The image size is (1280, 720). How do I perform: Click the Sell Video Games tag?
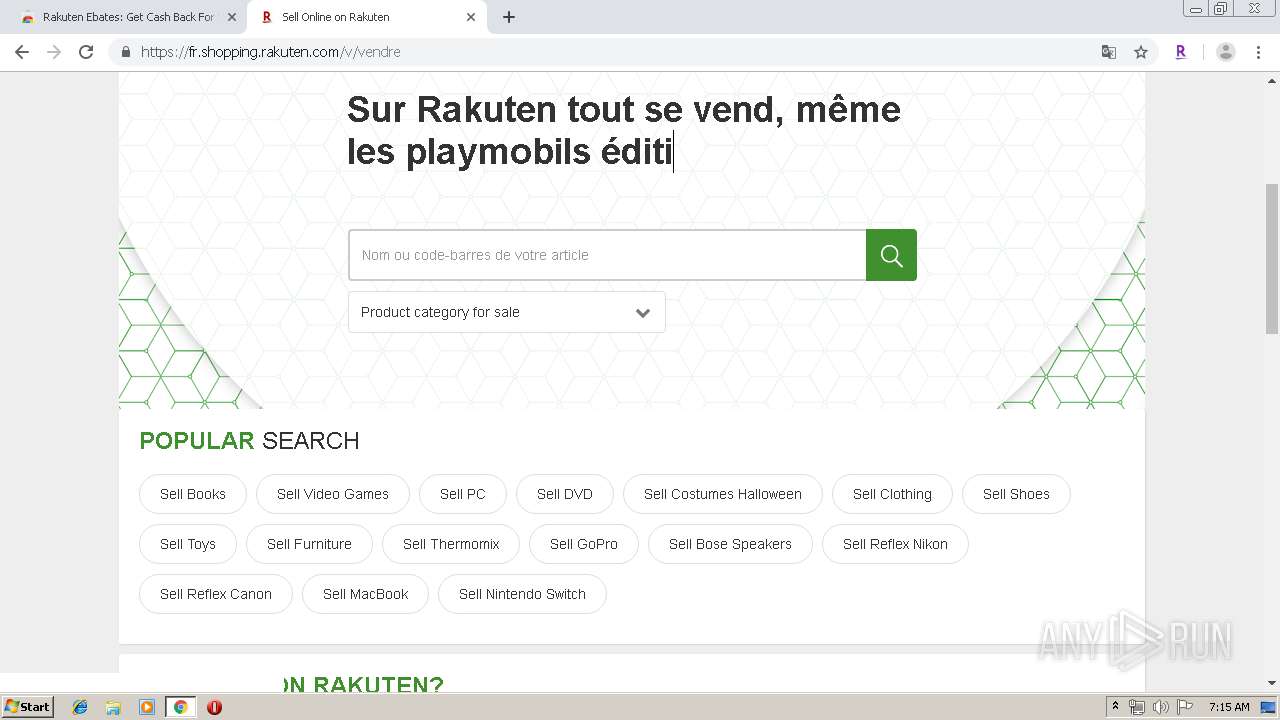pos(333,494)
